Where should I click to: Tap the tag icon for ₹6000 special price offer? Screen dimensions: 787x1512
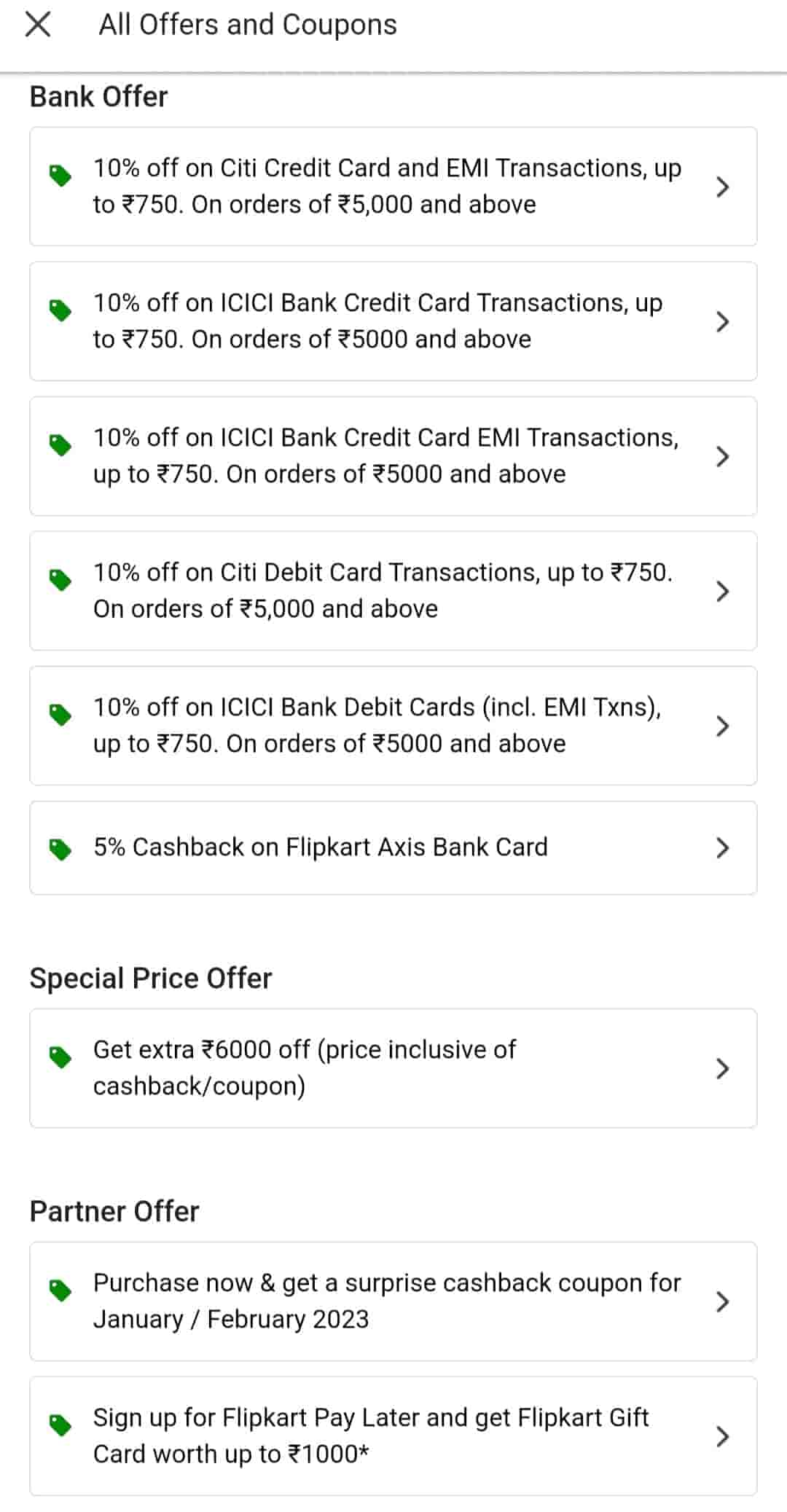(x=60, y=1057)
